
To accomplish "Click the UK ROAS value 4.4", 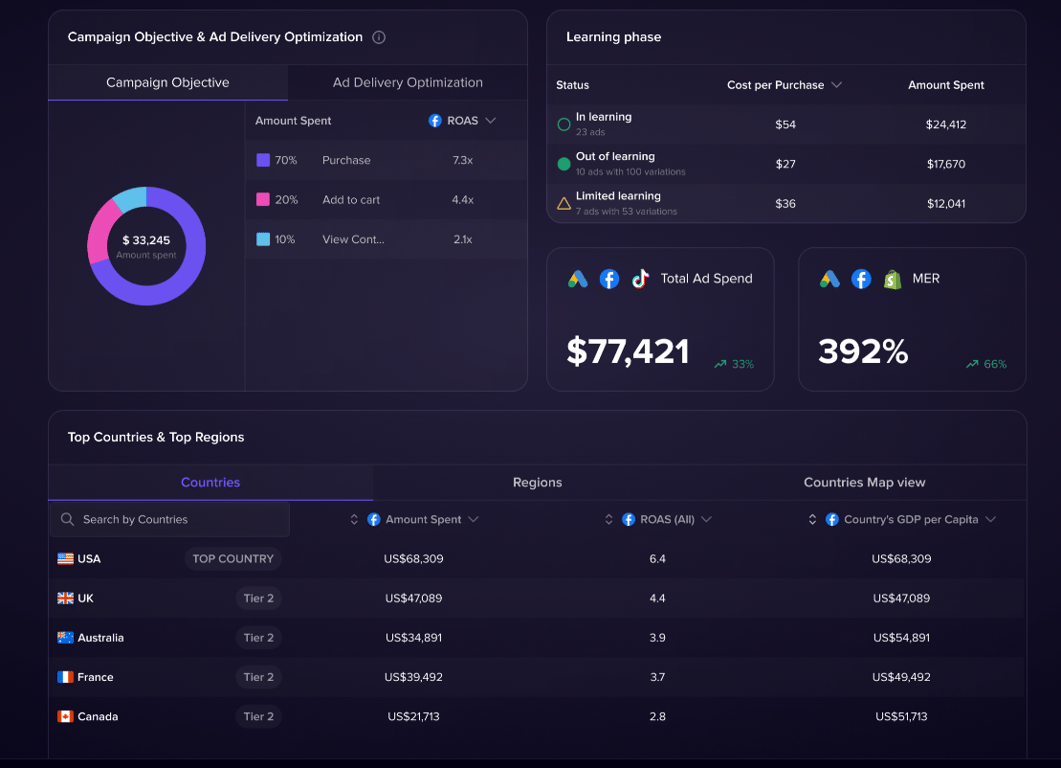I will click(657, 598).
